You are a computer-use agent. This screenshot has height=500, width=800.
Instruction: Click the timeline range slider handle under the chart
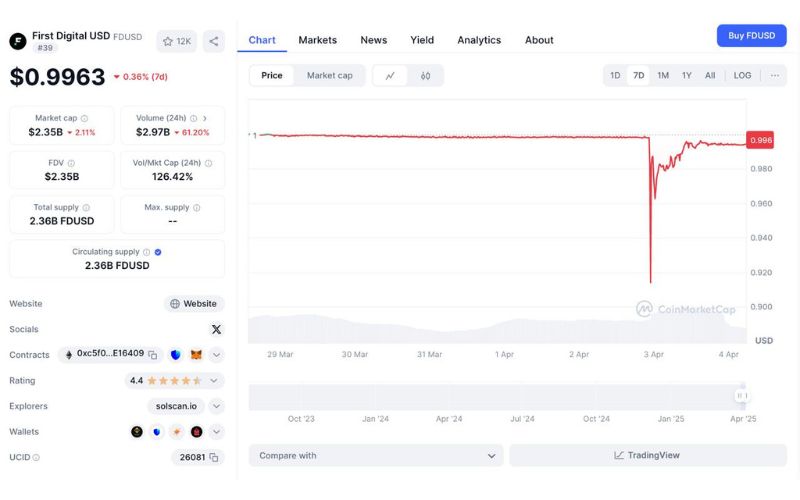click(741, 396)
